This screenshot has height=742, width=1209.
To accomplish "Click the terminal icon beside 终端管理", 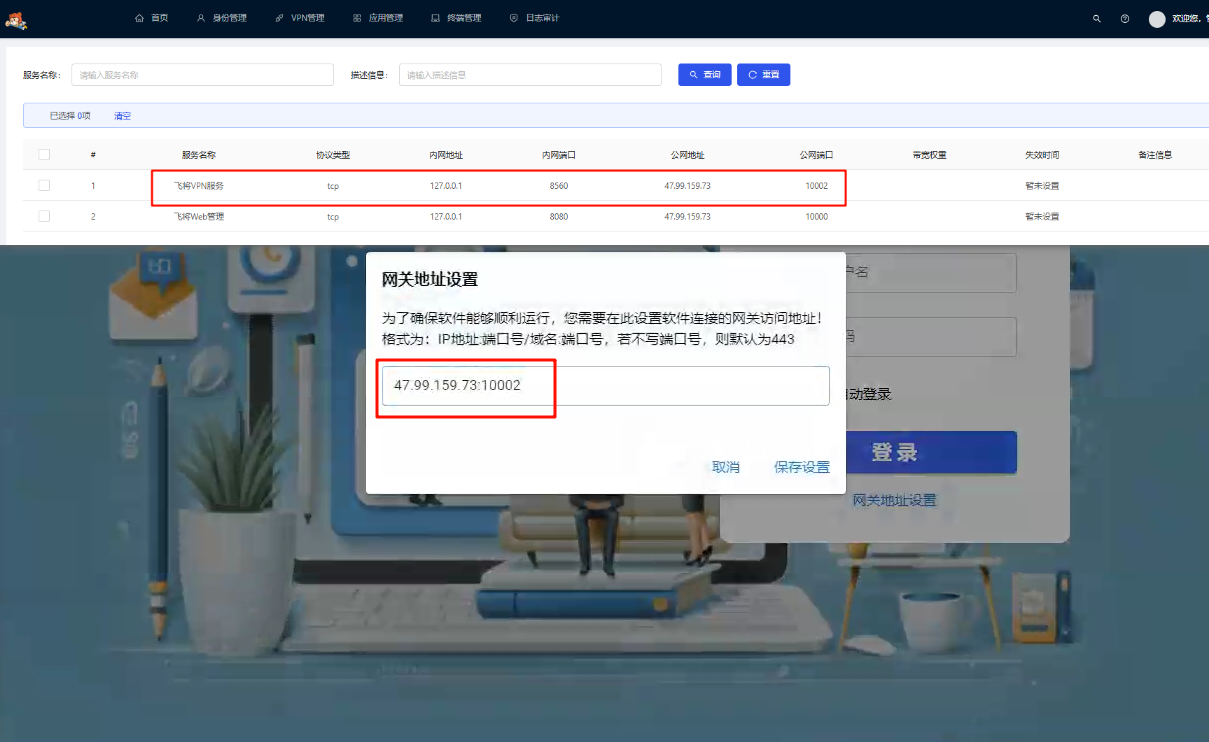I will [x=433, y=17].
